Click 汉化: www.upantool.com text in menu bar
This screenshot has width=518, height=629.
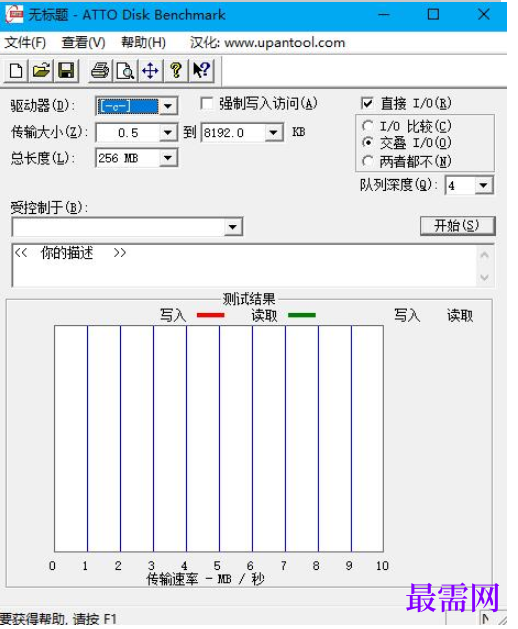[x=268, y=43]
